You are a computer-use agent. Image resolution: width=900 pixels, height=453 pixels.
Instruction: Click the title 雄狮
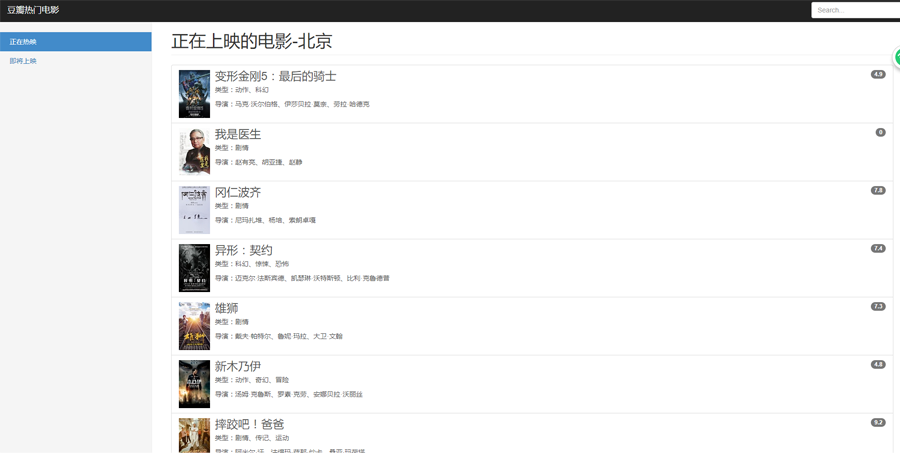coord(226,308)
